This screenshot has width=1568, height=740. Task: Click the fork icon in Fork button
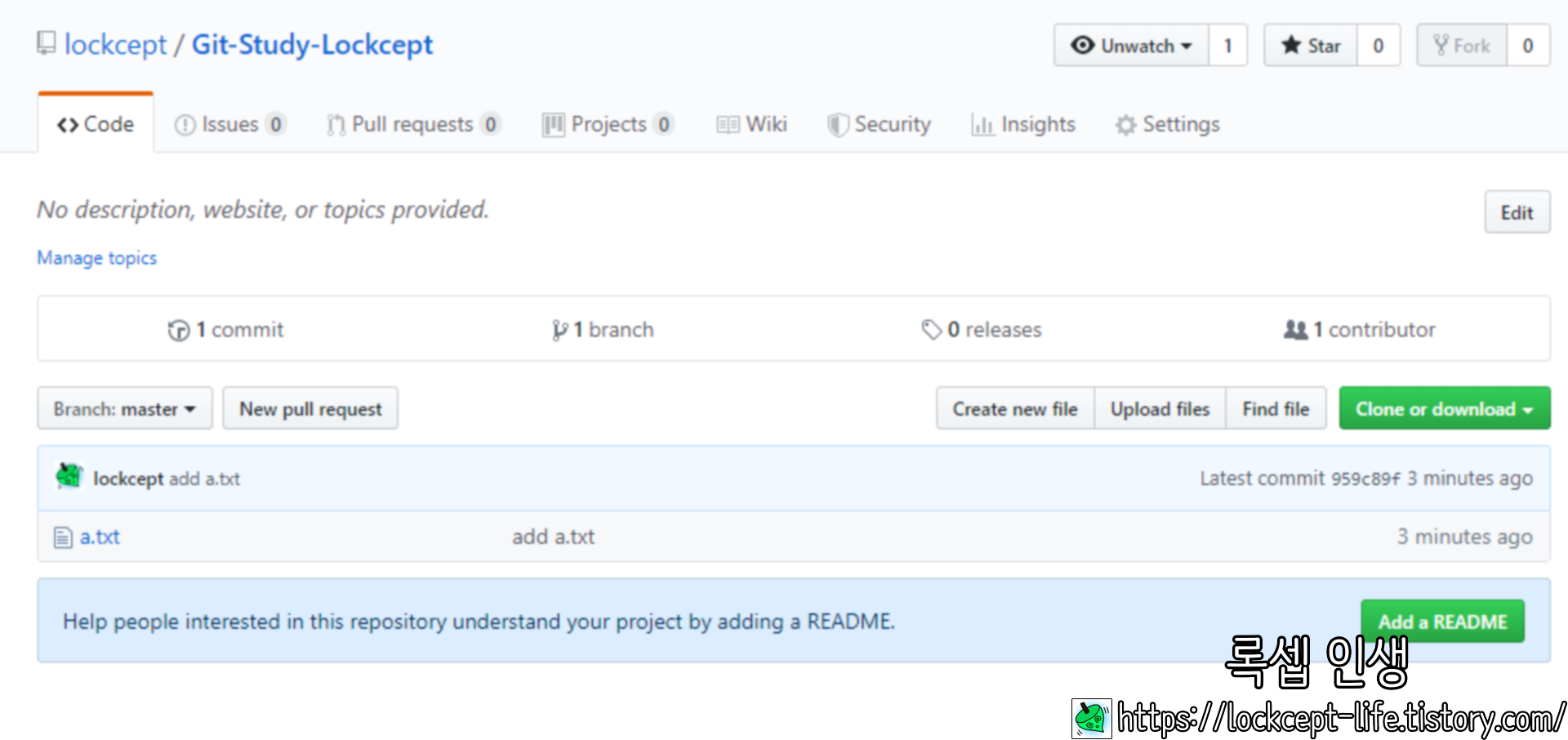[x=1441, y=45]
